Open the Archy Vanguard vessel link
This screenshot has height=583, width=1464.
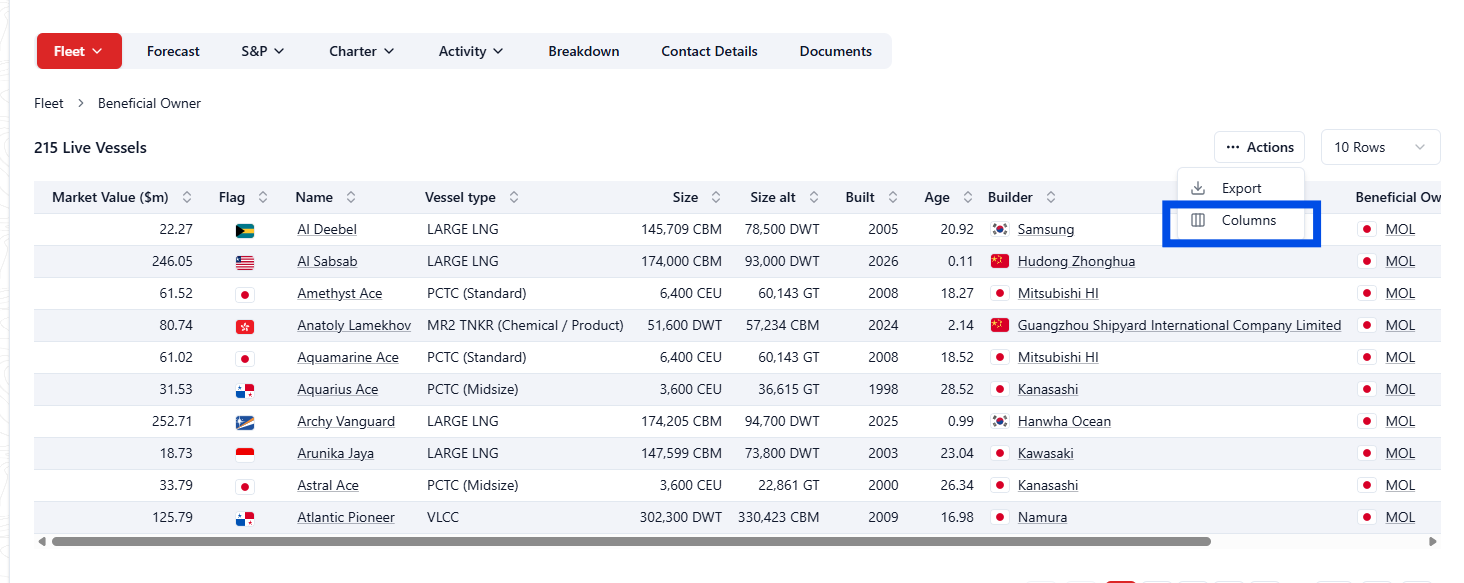tap(346, 421)
